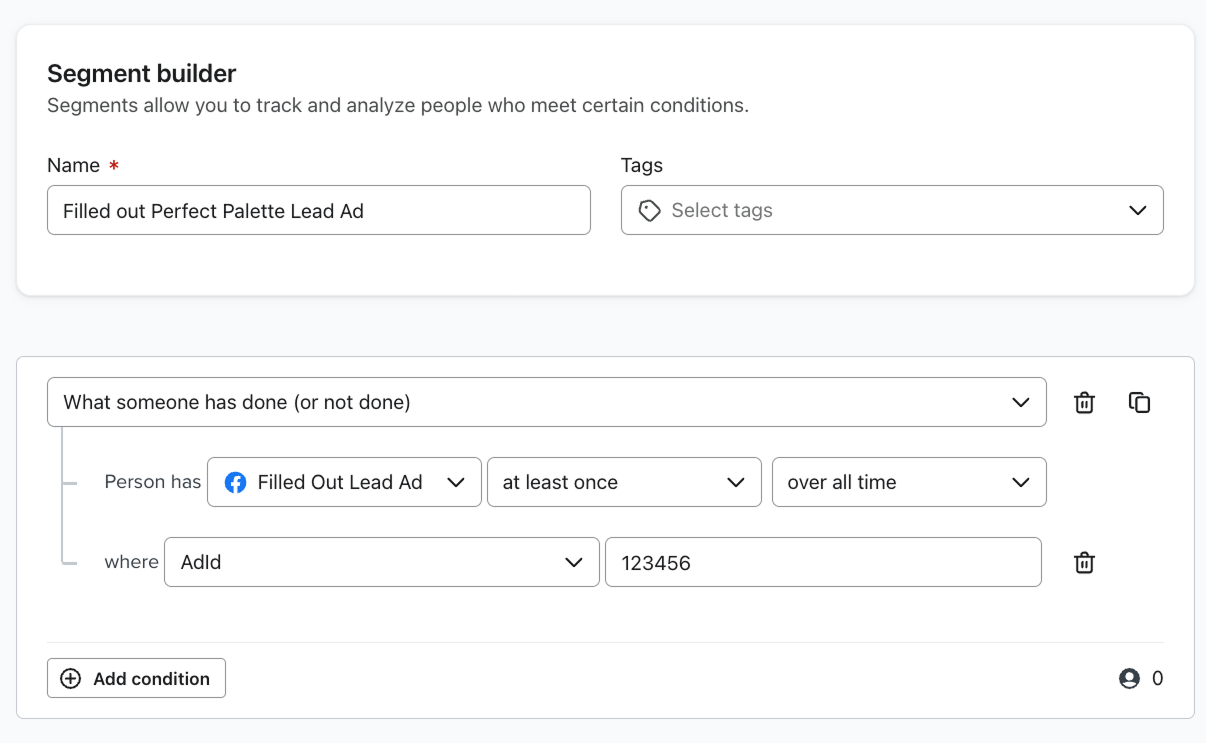
Task: Delete the whole condition with trash icon
Action: [x=1084, y=403]
